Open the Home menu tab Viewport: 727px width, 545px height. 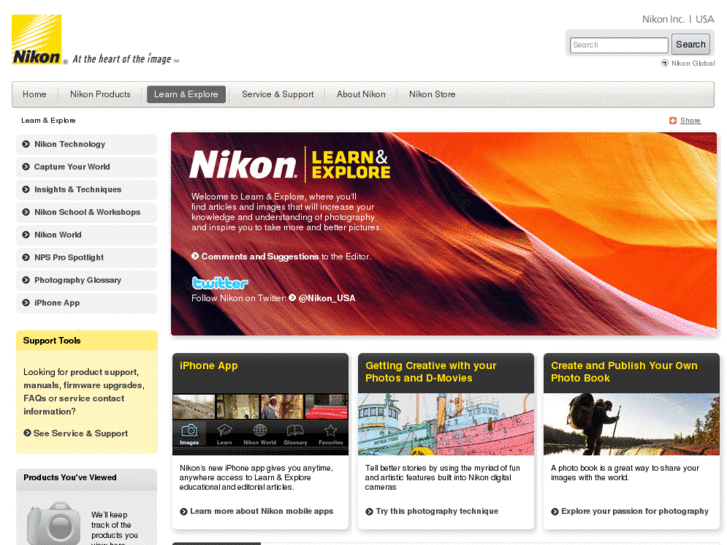(x=34, y=94)
